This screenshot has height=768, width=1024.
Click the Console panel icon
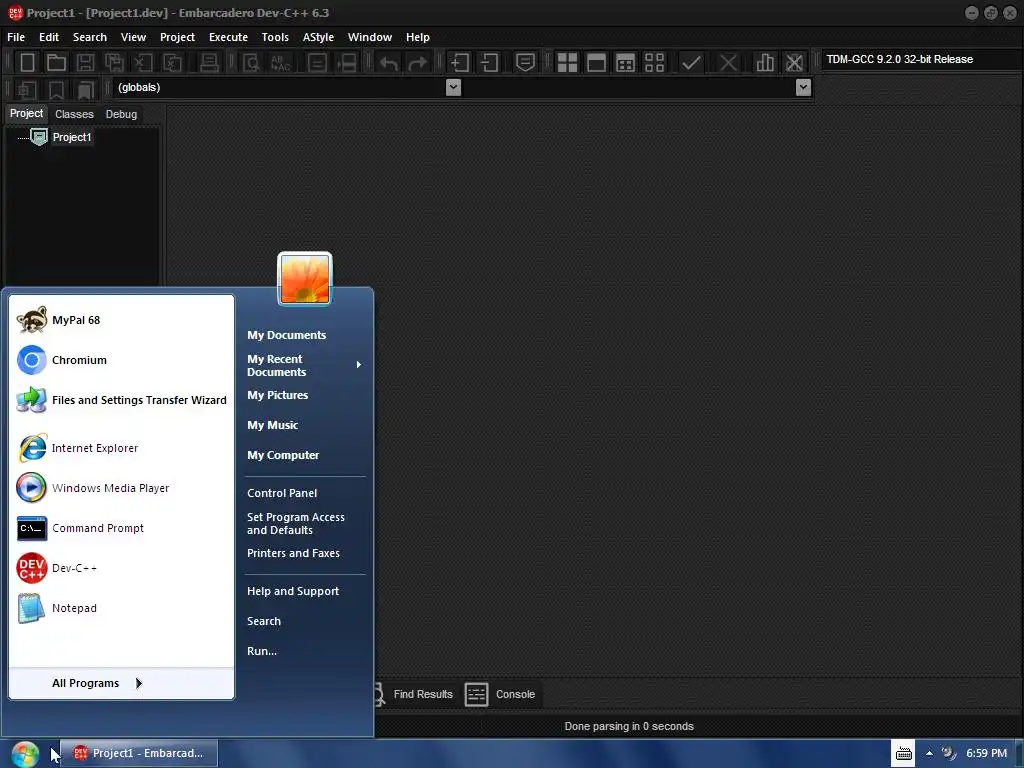[x=477, y=694]
